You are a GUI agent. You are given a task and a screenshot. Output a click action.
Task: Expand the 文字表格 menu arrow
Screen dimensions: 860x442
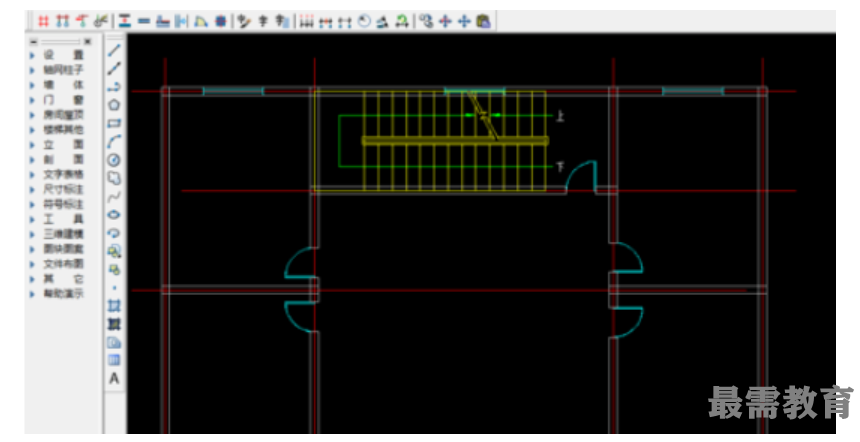32,174
